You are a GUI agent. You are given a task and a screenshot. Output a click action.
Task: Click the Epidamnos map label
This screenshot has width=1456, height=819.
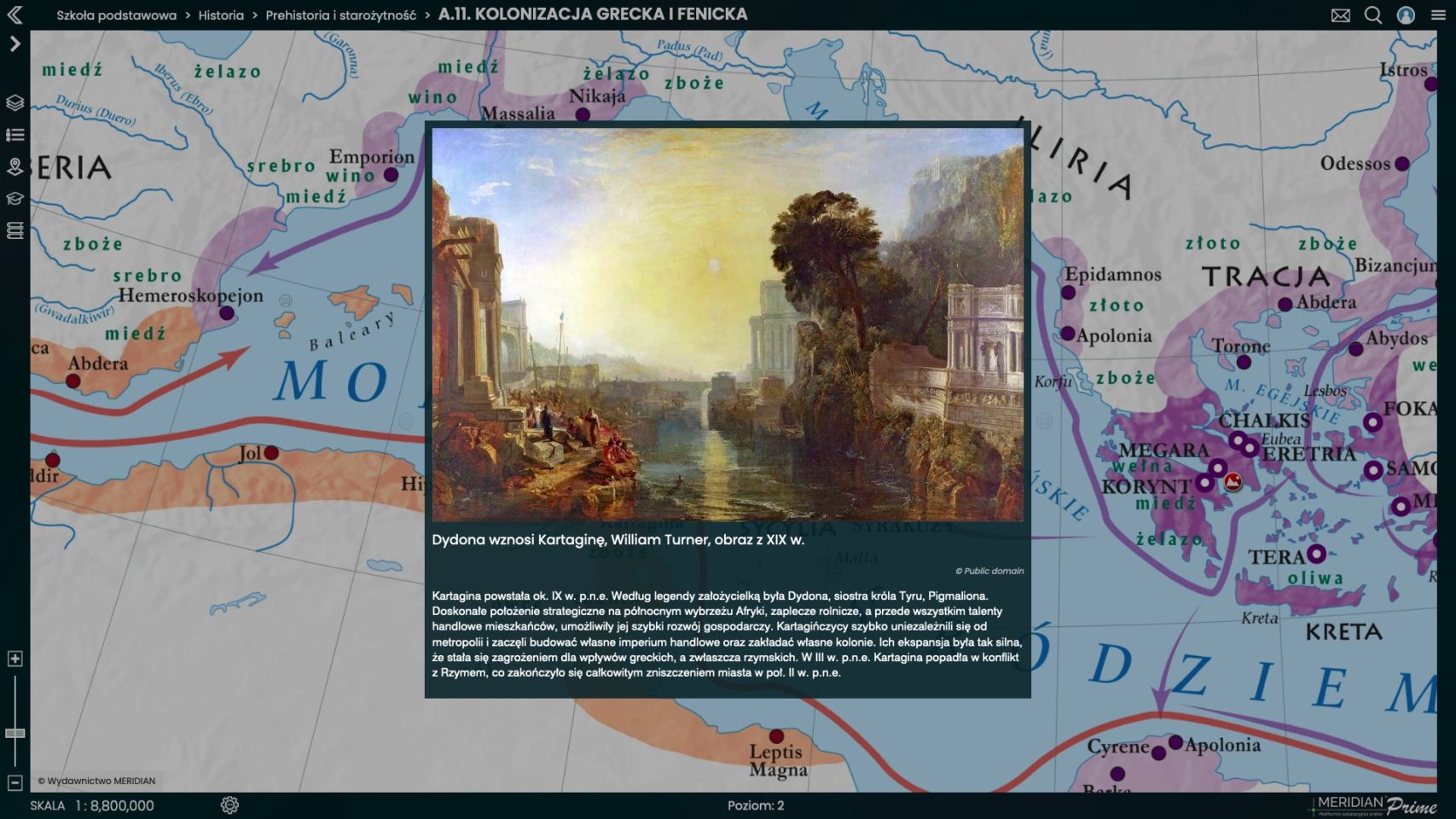(x=1113, y=275)
